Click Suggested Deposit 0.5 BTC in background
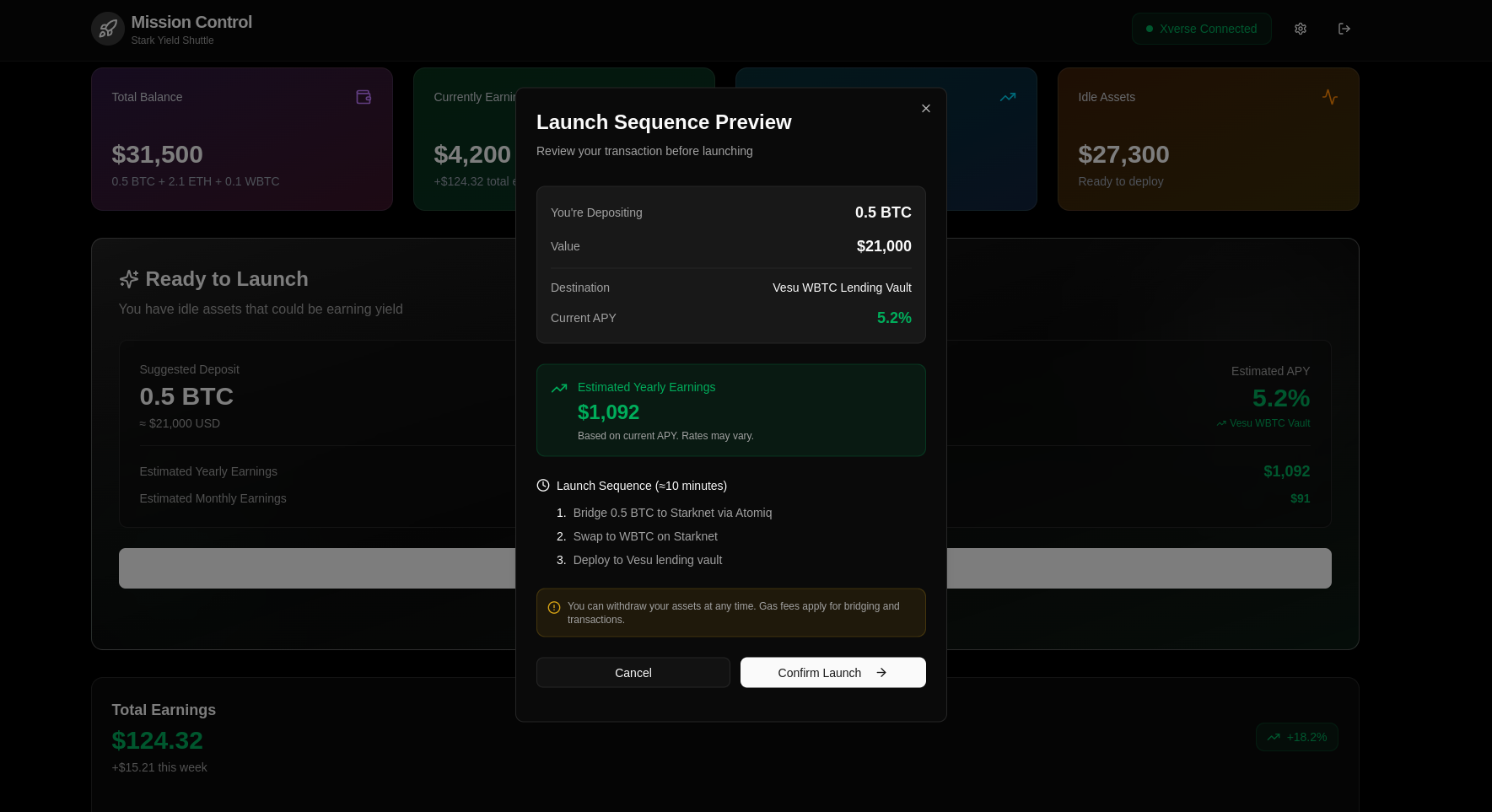The height and width of the screenshot is (812, 1492). tap(186, 396)
